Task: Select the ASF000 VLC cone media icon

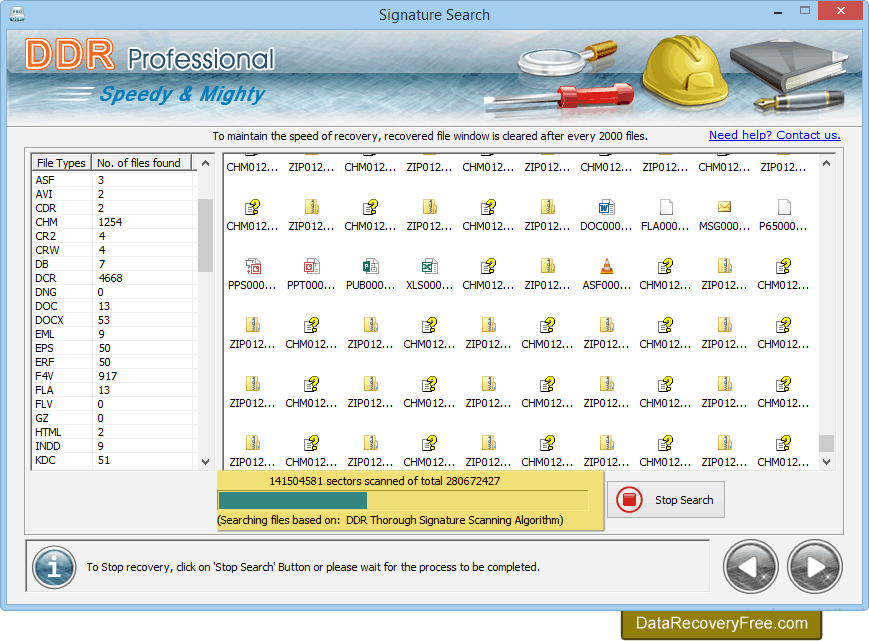Action: 606,266
